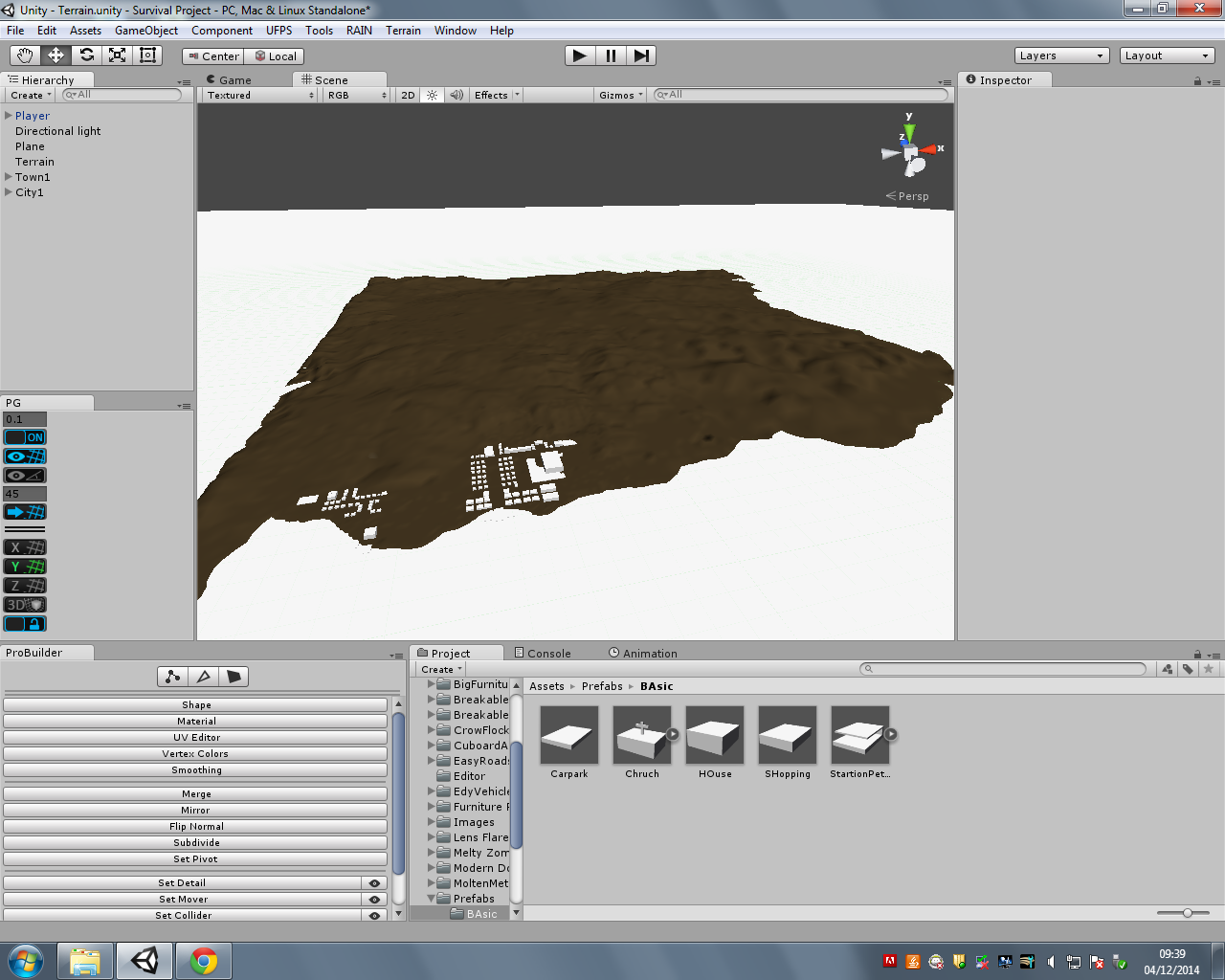
Task: Open Chrome from the taskbar
Action: tap(203, 960)
